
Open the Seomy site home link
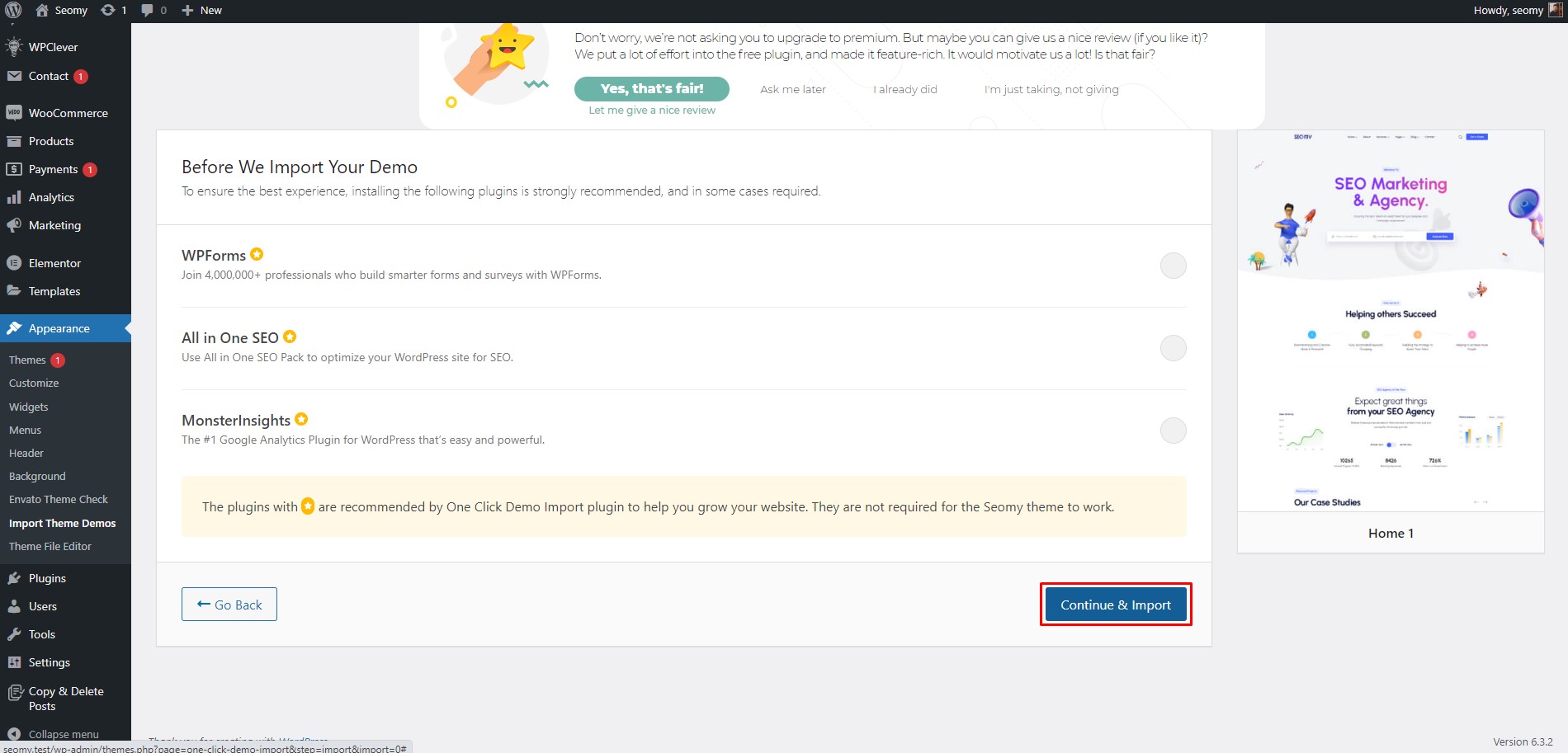coord(61,10)
